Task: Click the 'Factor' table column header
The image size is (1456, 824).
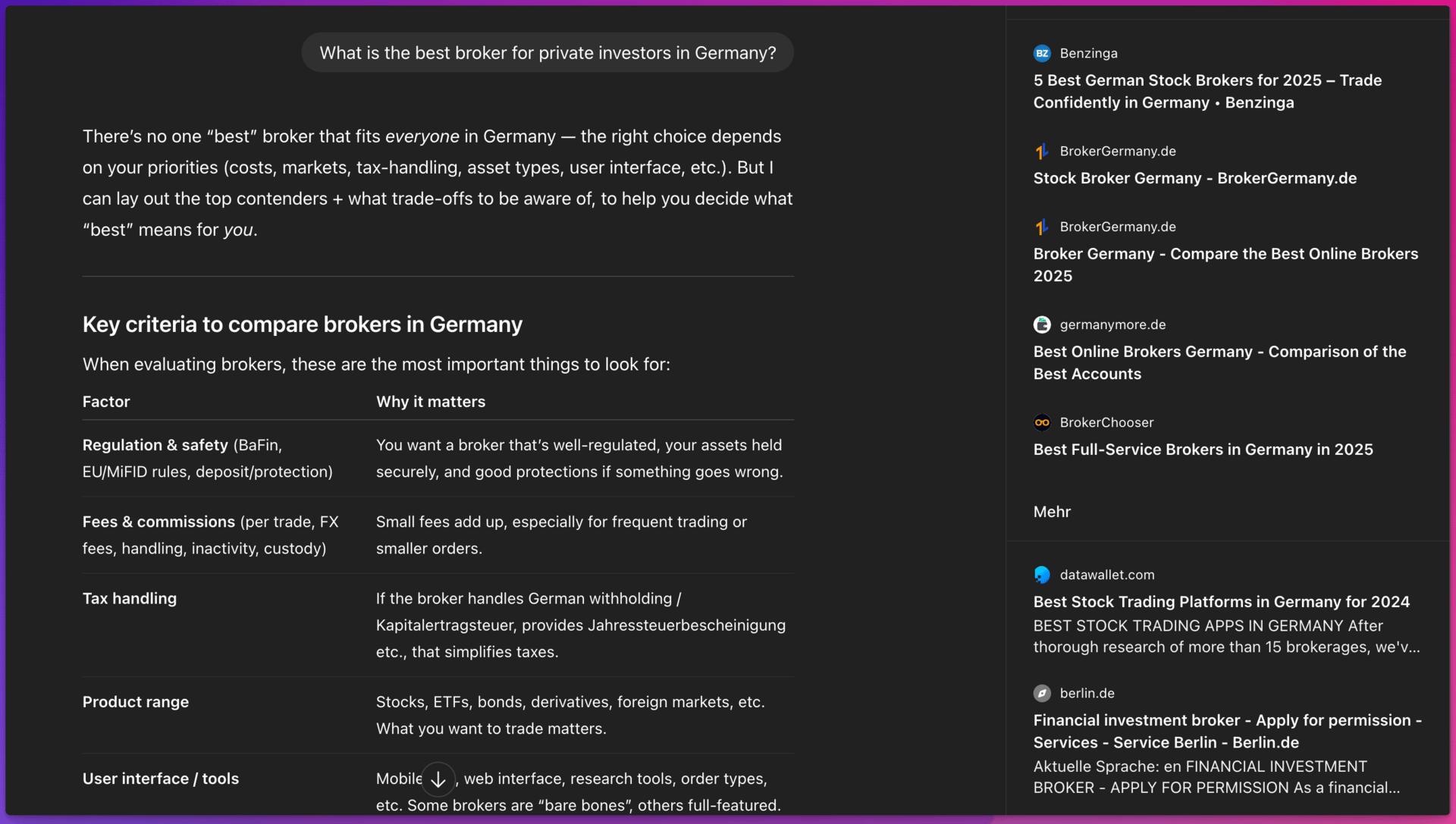Action: tap(106, 402)
